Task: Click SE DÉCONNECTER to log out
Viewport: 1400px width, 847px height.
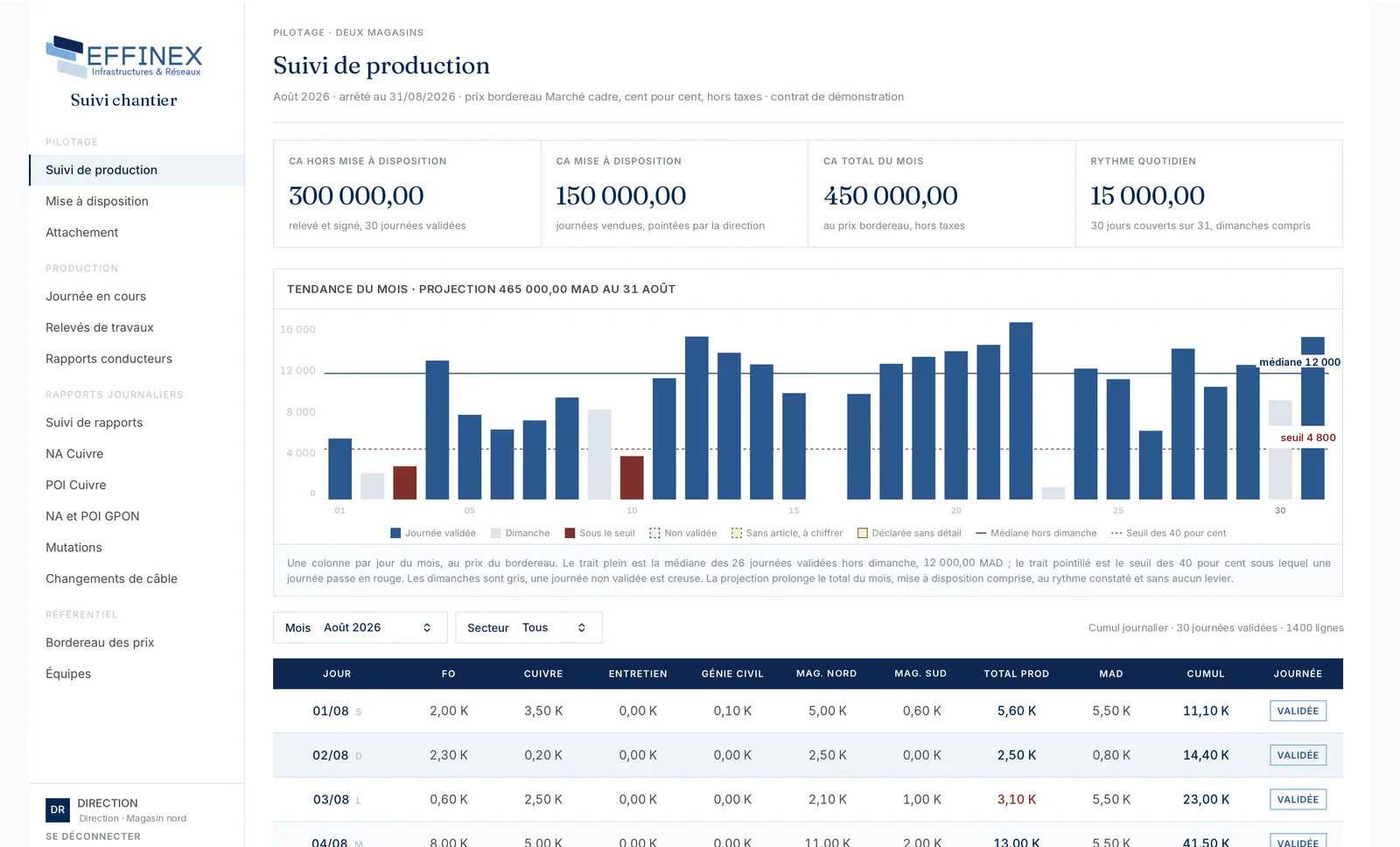Action: [x=93, y=836]
